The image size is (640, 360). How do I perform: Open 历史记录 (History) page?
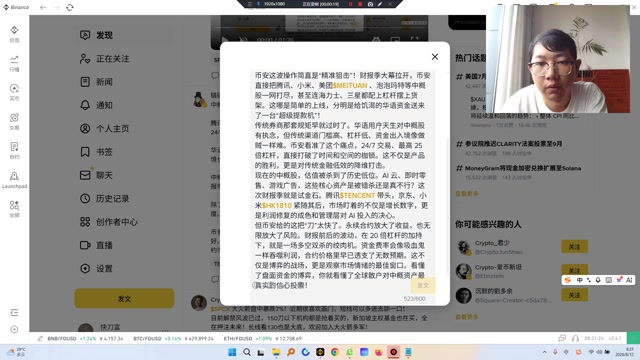[104, 198]
